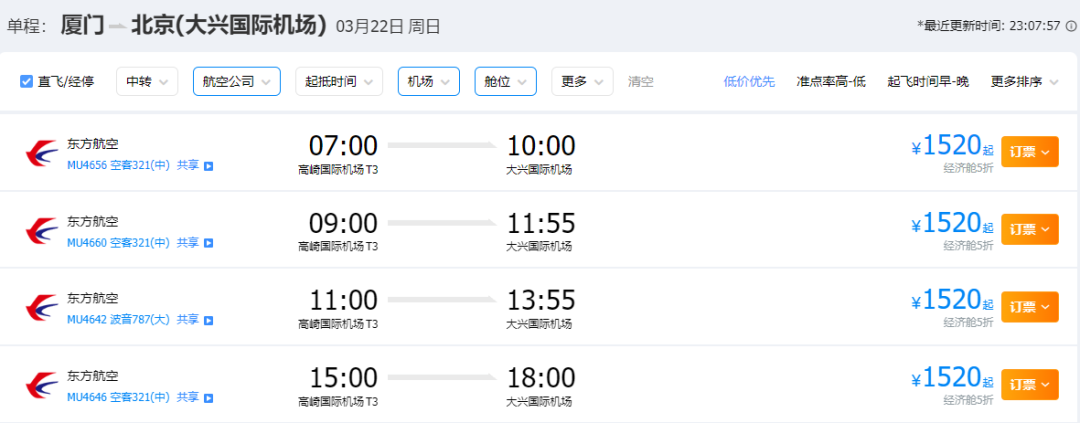Click China Eastern logo for flight MU4660

42,230
